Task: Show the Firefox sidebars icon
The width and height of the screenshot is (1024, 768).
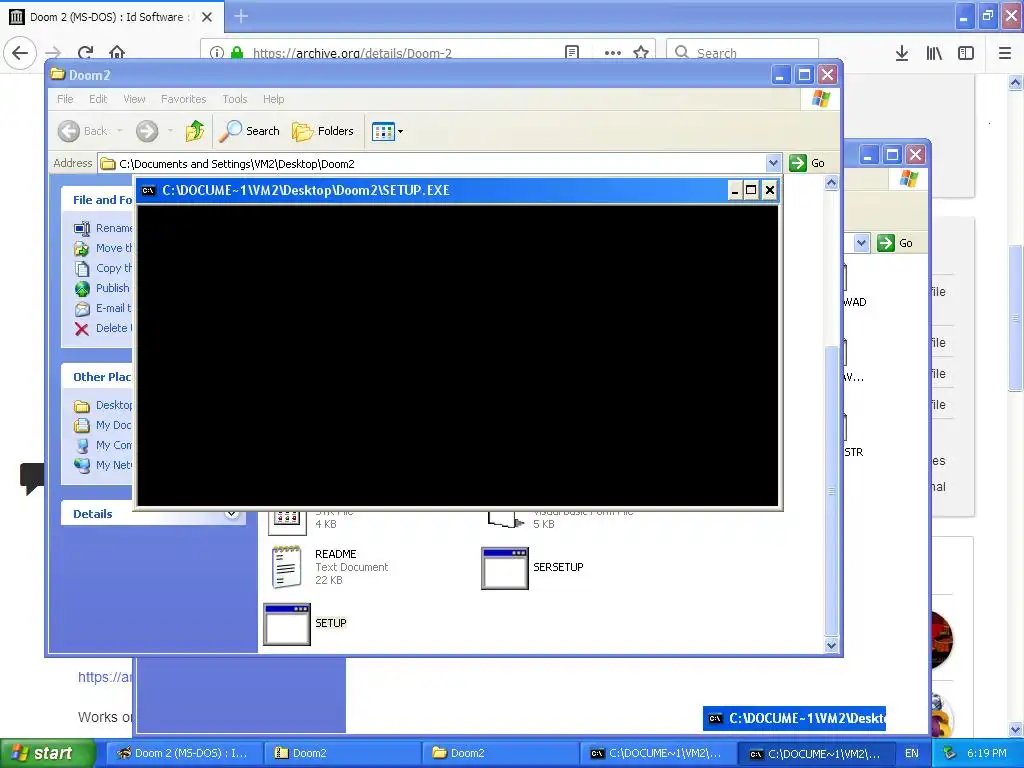Action: click(x=966, y=53)
